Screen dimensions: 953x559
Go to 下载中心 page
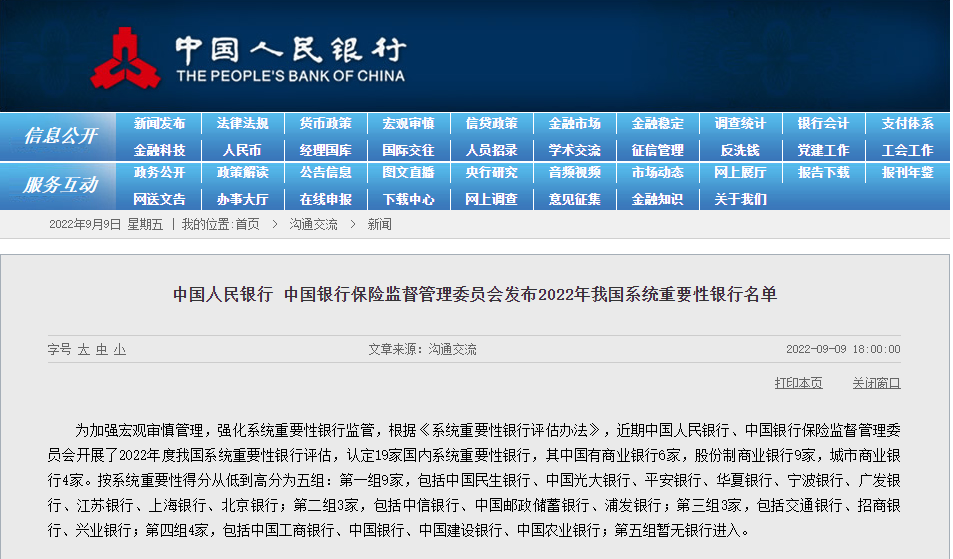tap(408, 199)
